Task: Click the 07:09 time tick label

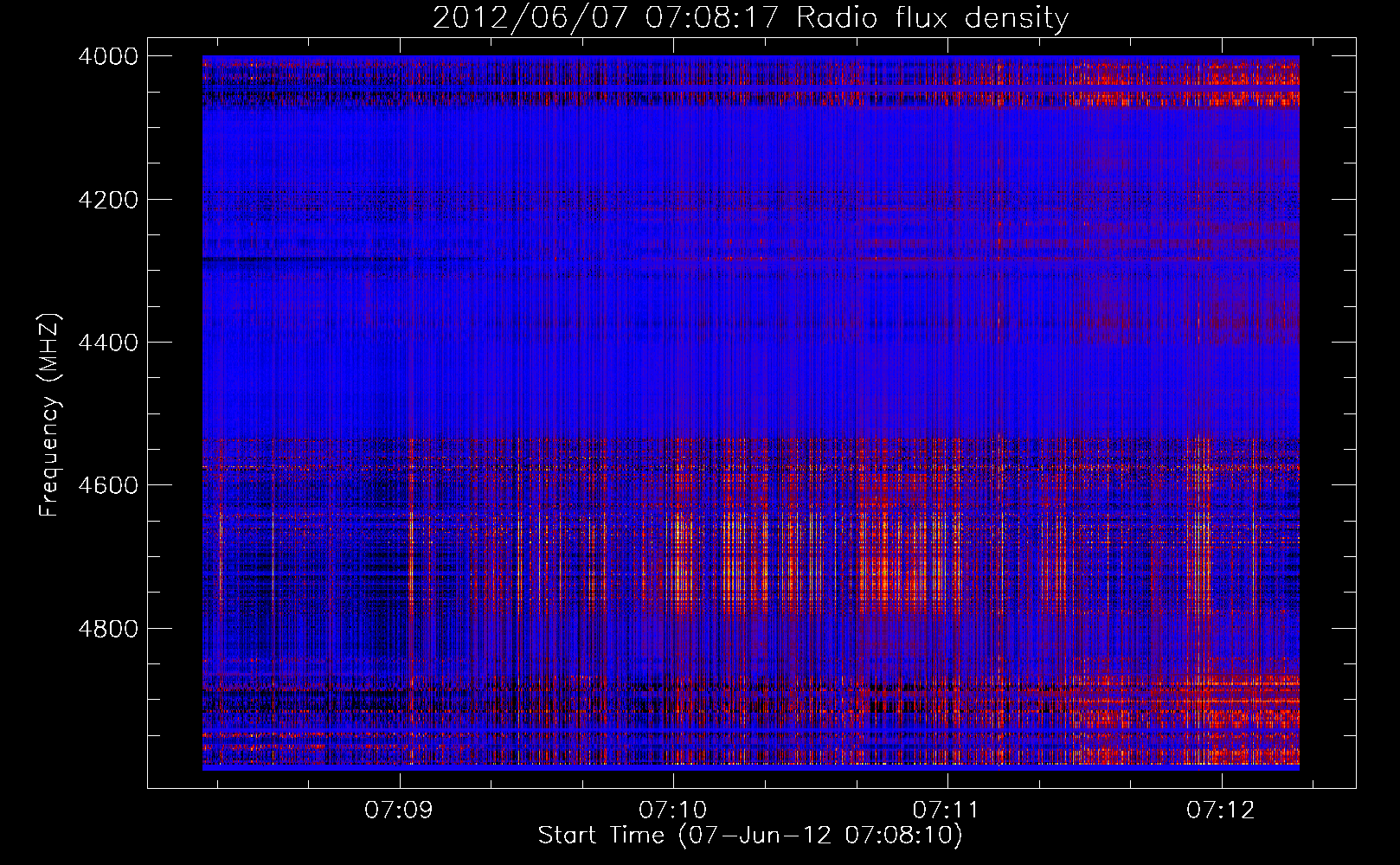Action: point(399,811)
